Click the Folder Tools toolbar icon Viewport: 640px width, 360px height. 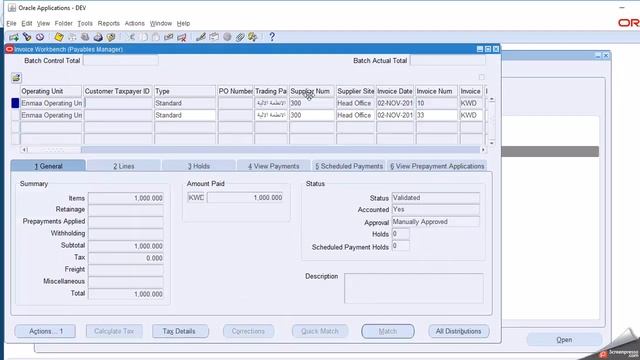coord(253,37)
